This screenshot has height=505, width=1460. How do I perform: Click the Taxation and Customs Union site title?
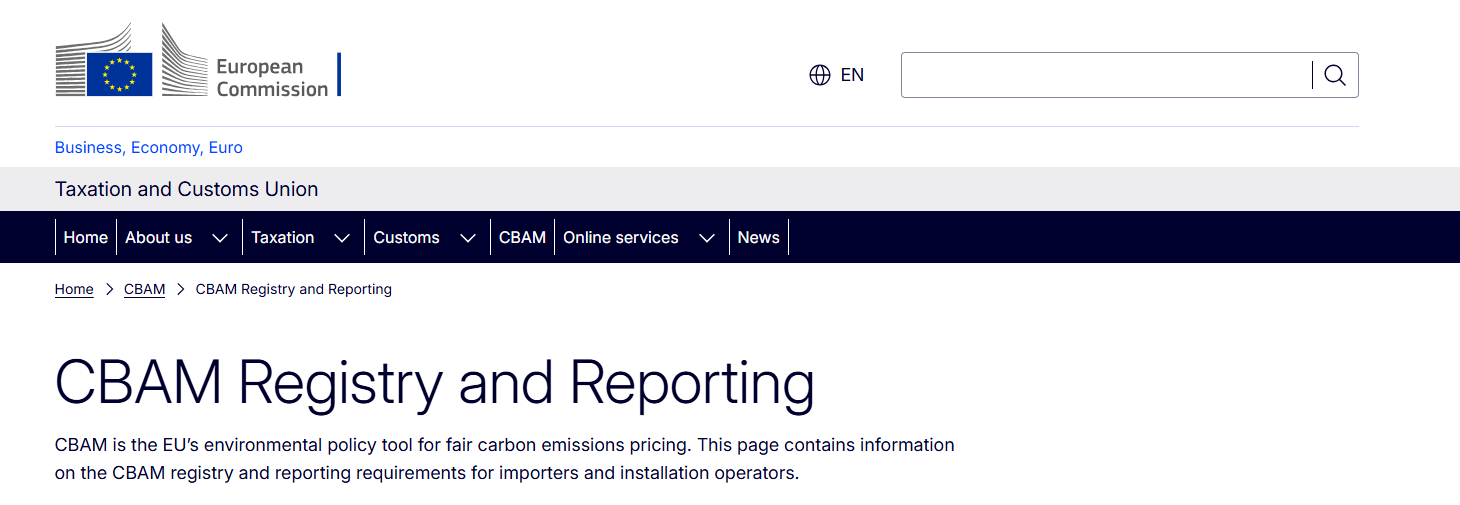click(186, 189)
